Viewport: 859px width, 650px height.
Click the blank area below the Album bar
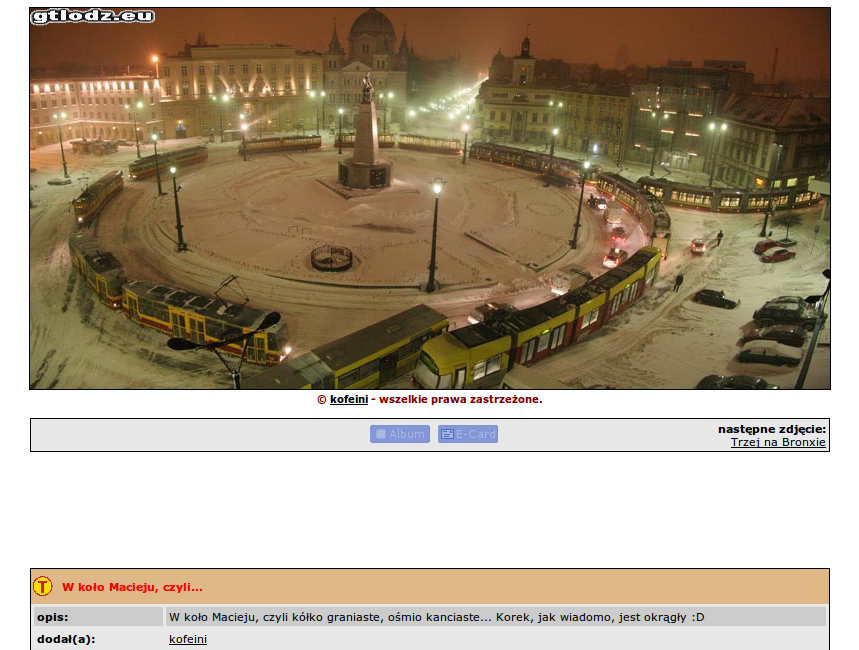pyautogui.click(x=430, y=510)
